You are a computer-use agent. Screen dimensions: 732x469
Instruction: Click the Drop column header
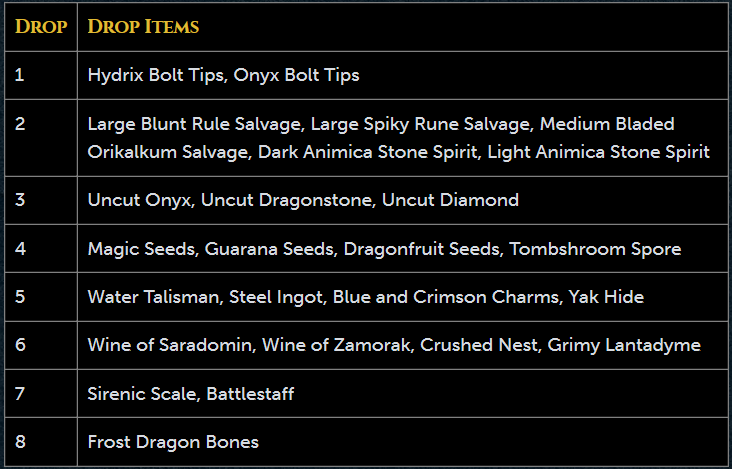click(x=41, y=27)
